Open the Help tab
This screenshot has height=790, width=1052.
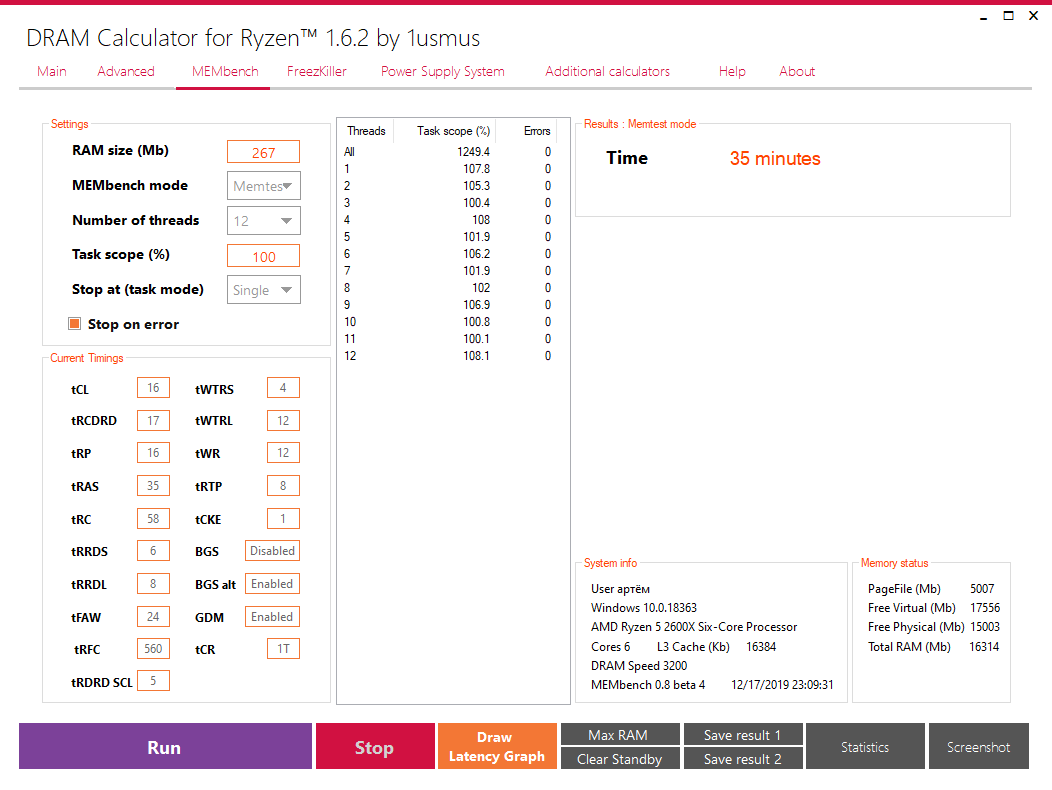click(x=732, y=71)
